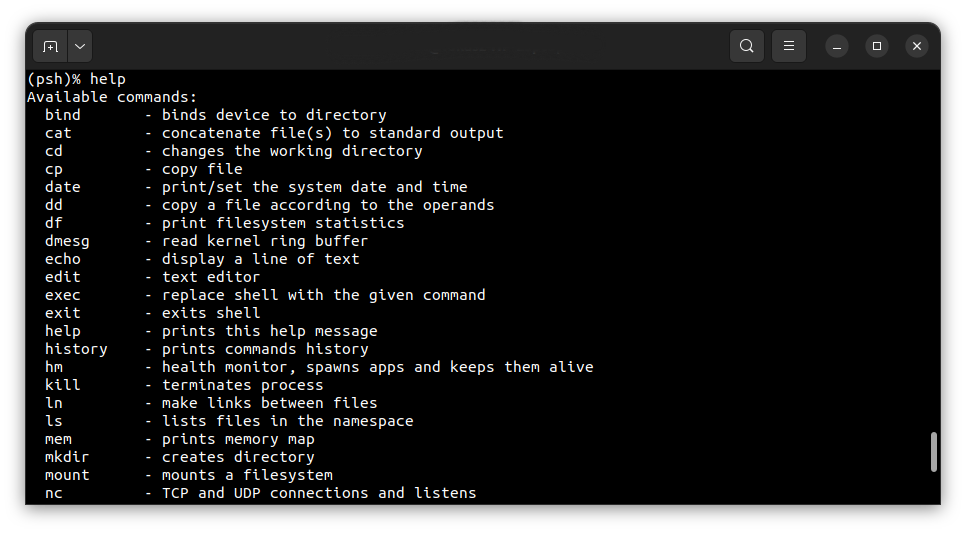Expand the new tab dropdown arrow

click(x=80, y=46)
